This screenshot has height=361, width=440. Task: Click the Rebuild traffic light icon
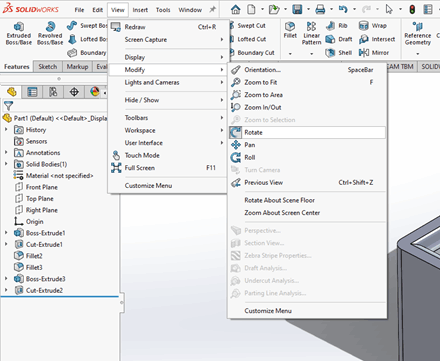tap(412, 9)
